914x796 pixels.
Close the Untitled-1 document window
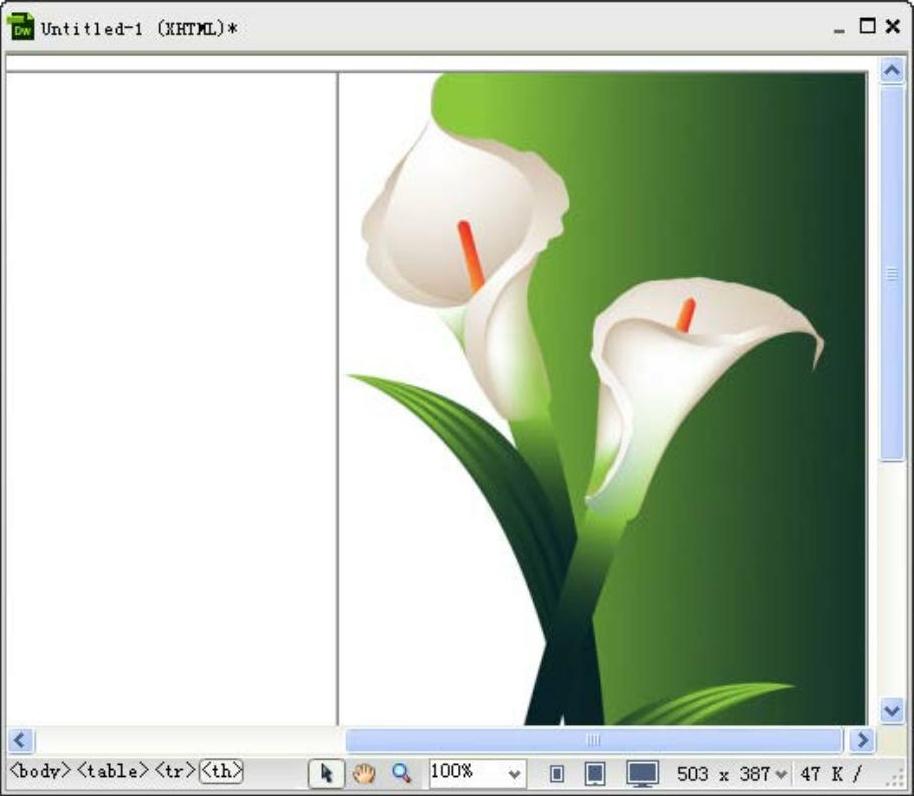(x=892, y=26)
